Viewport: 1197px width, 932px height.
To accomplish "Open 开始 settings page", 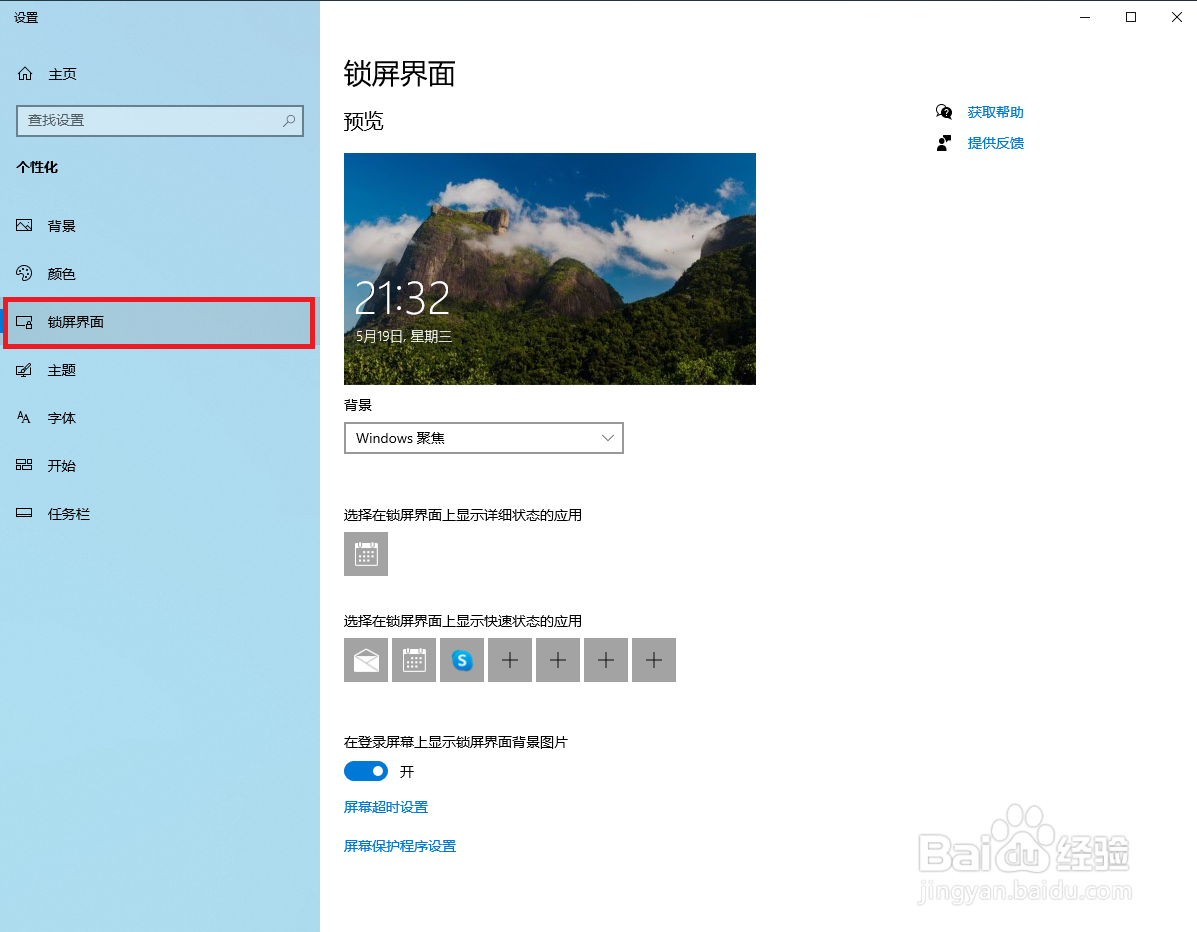I will tap(160, 466).
